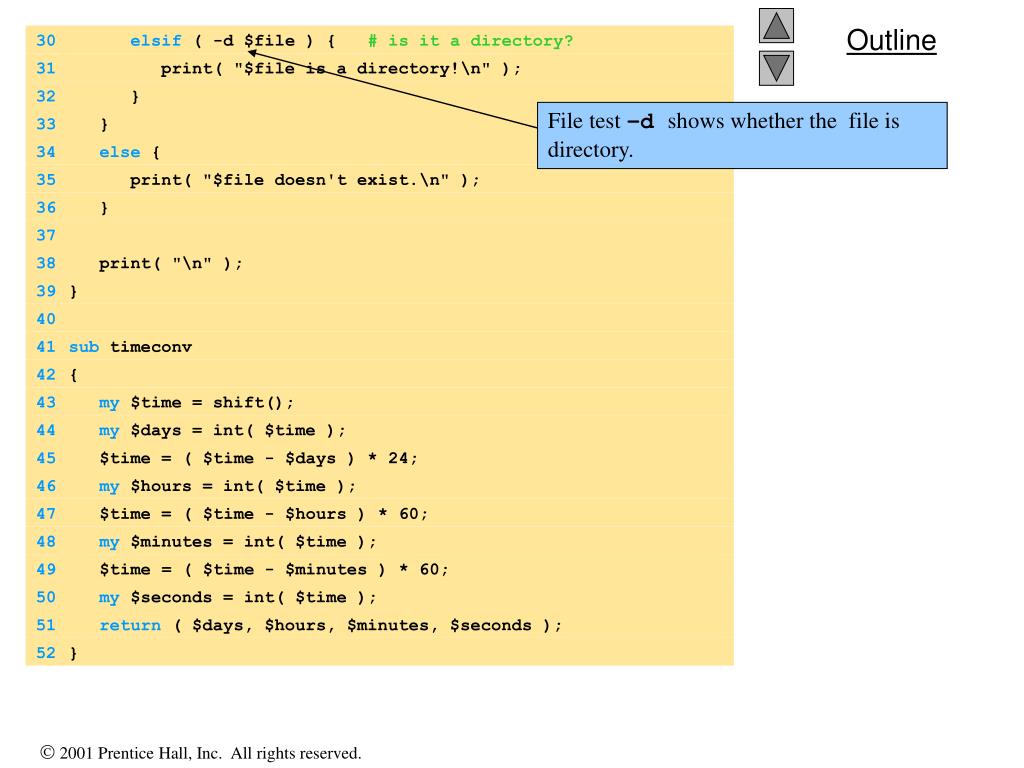
Task: Click 'sub timeconv' on line 41
Action: pos(131,347)
